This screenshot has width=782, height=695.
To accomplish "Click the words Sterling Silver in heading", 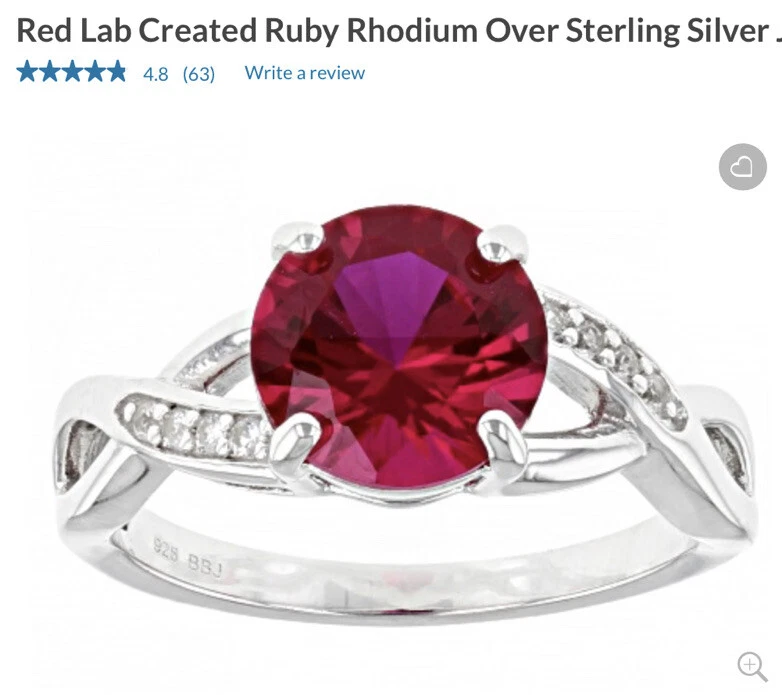I will (667, 30).
